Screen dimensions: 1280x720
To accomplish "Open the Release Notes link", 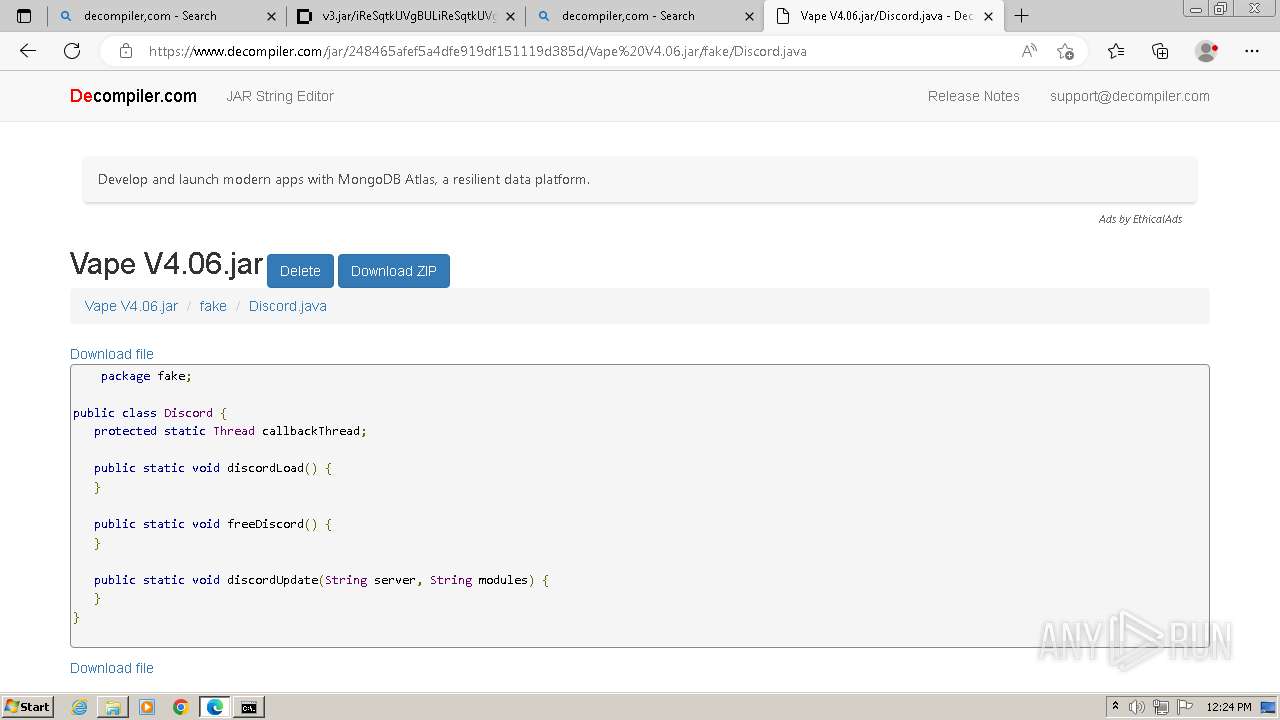I will 974,96.
